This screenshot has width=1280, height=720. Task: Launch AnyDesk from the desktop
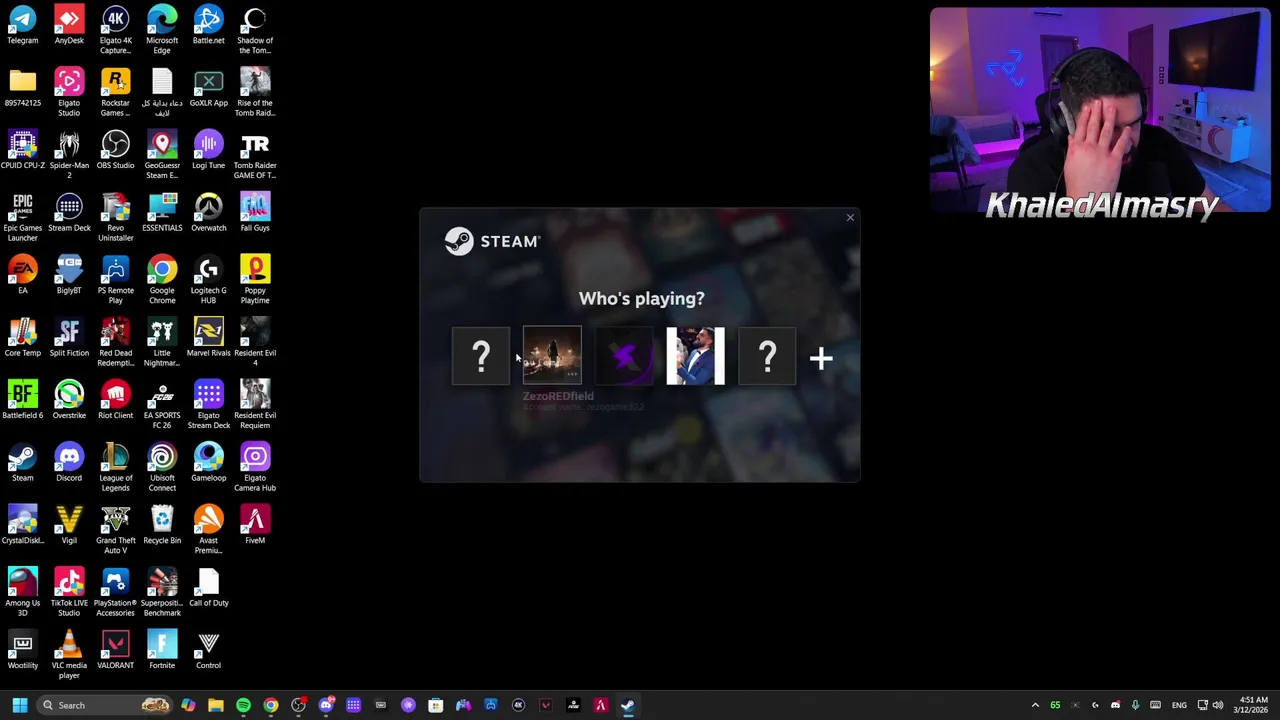pyautogui.click(x=69, y=26)
